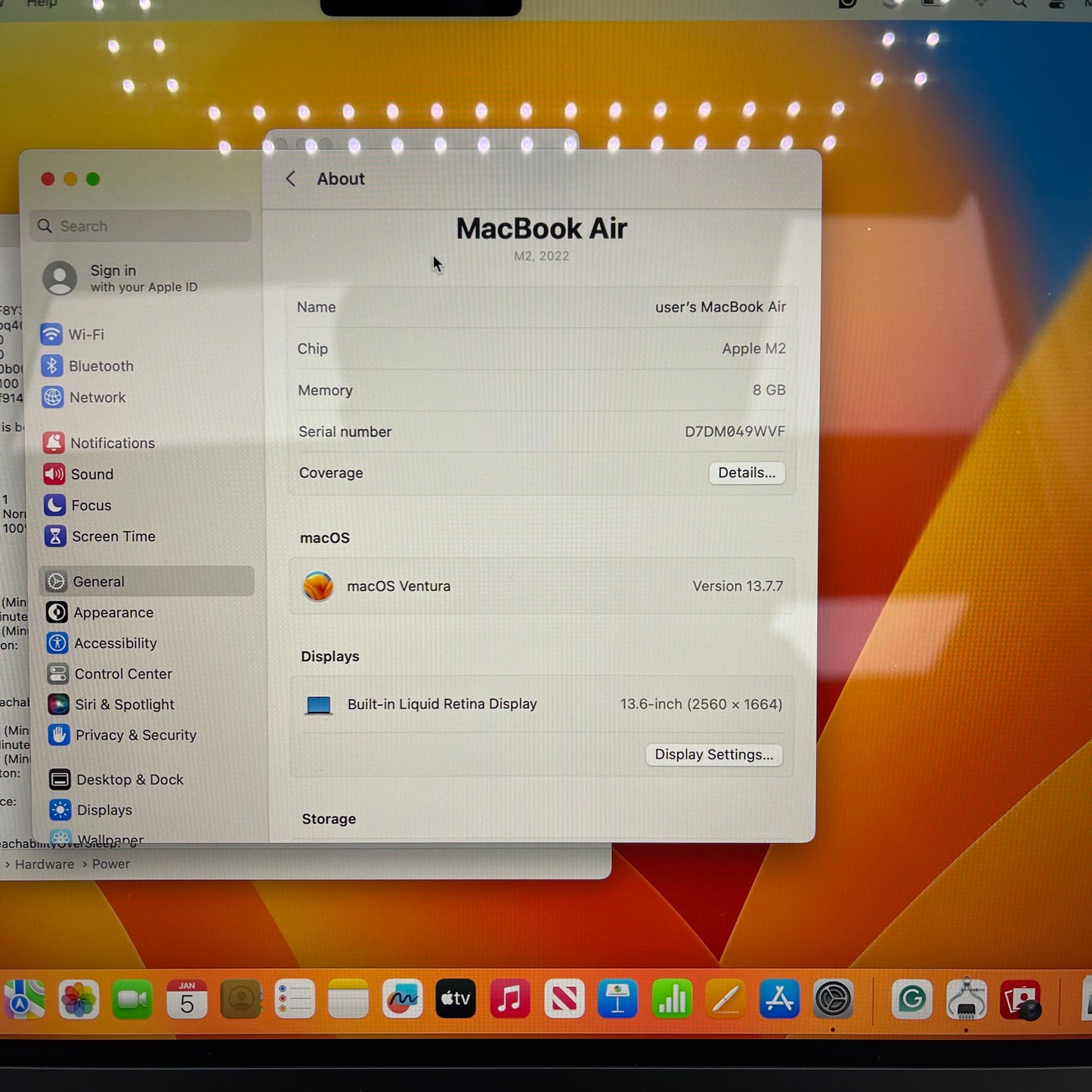
Task: Select Appearance in the sidebar
Action: (x=113, y=612)
